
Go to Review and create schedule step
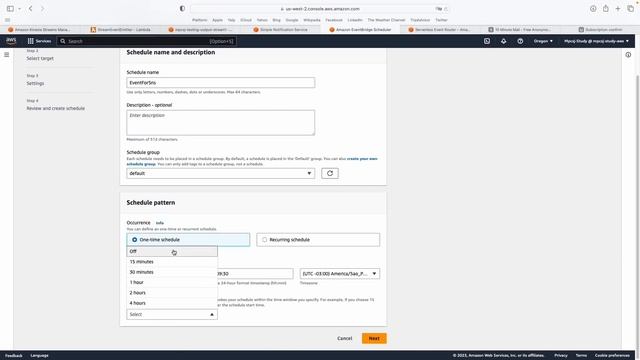(56, 108)
